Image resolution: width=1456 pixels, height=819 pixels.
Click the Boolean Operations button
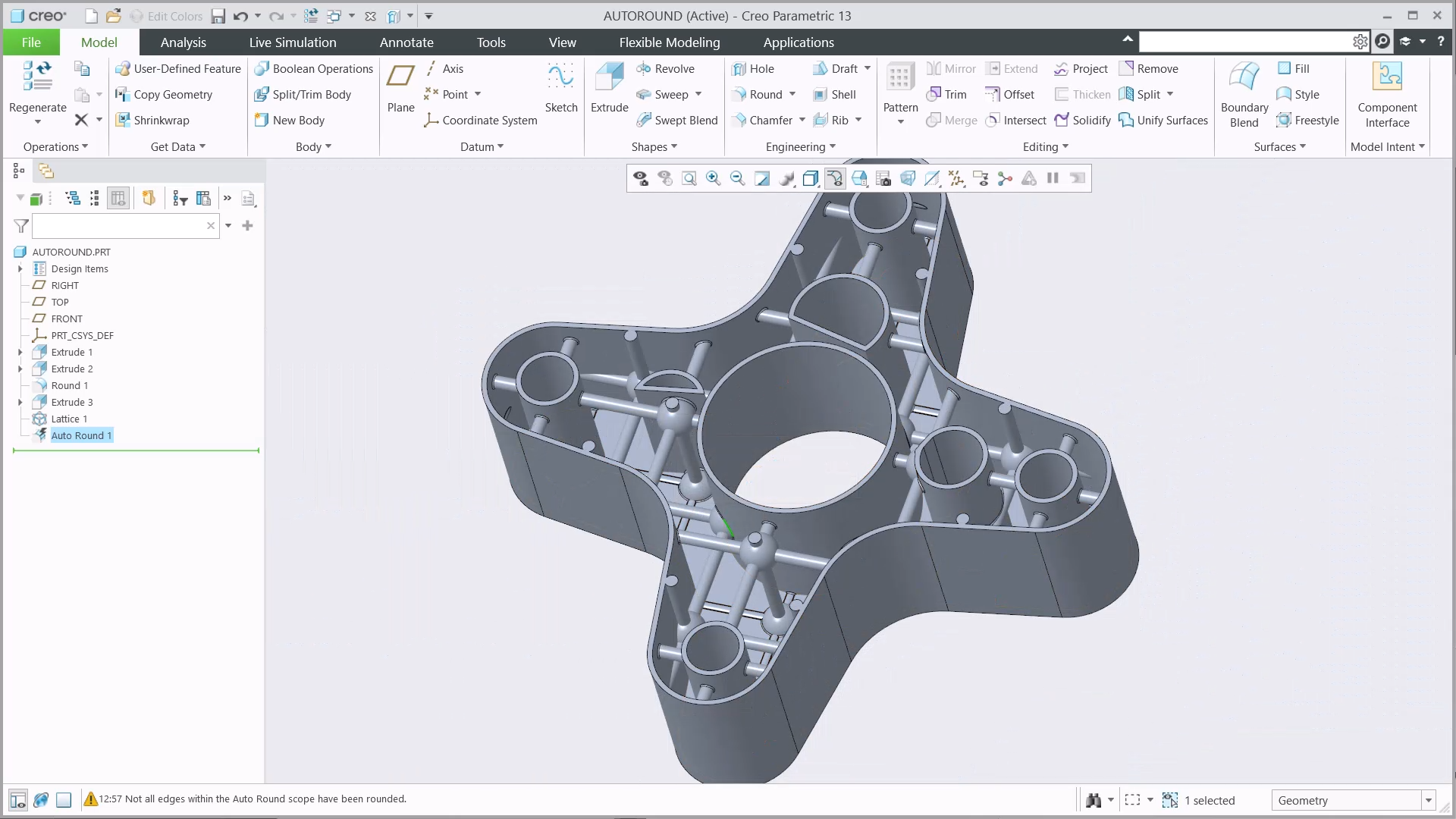[313, 68]
